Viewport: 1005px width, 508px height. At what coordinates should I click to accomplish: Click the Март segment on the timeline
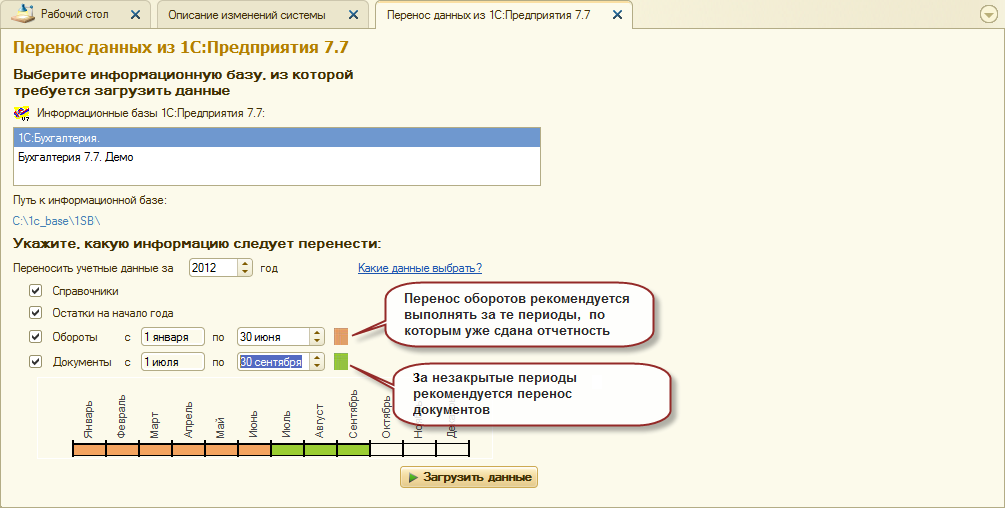(156, 448)
